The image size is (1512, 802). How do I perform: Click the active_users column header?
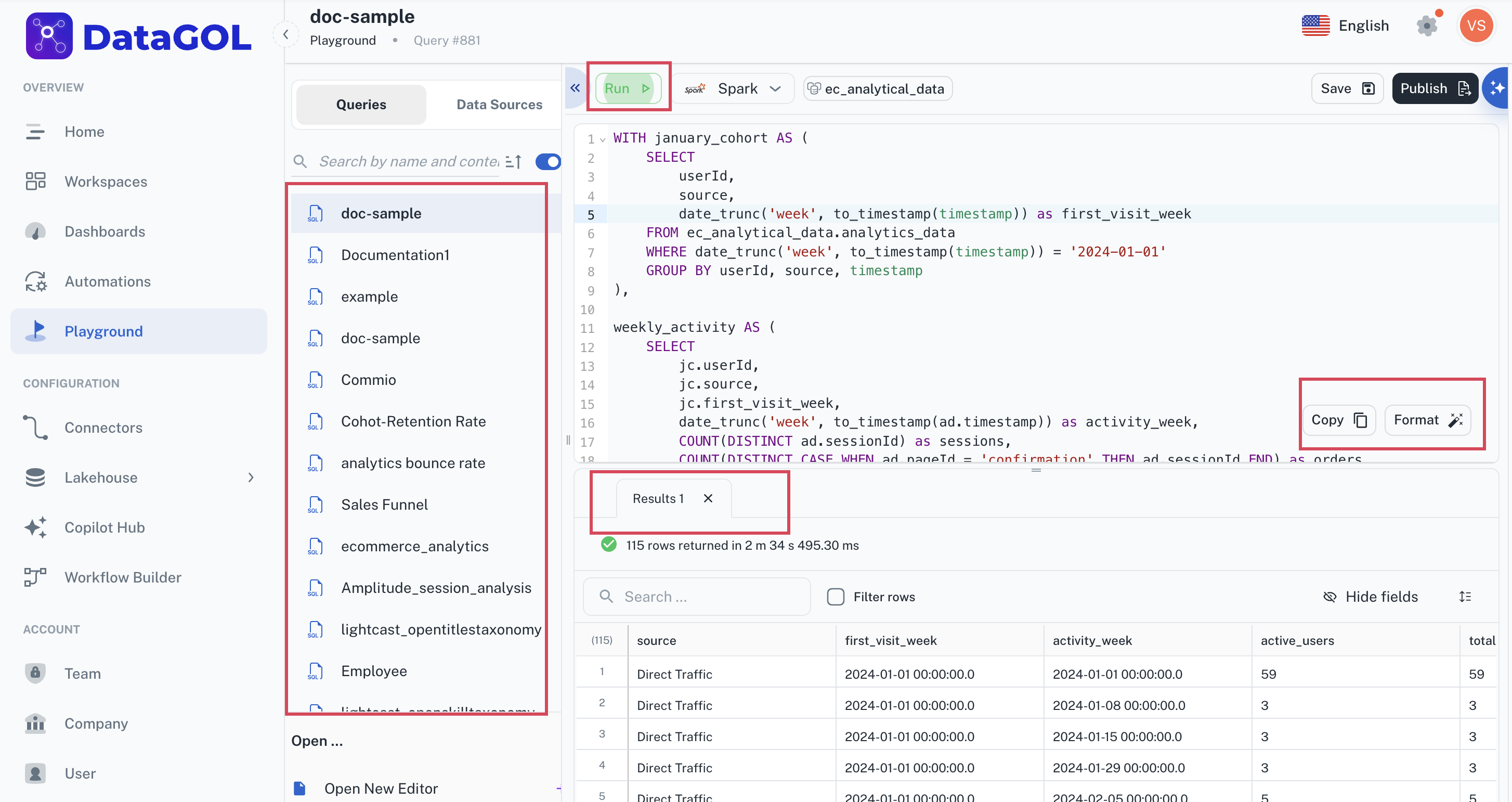pyautogui.click(x=1356, y=641)
